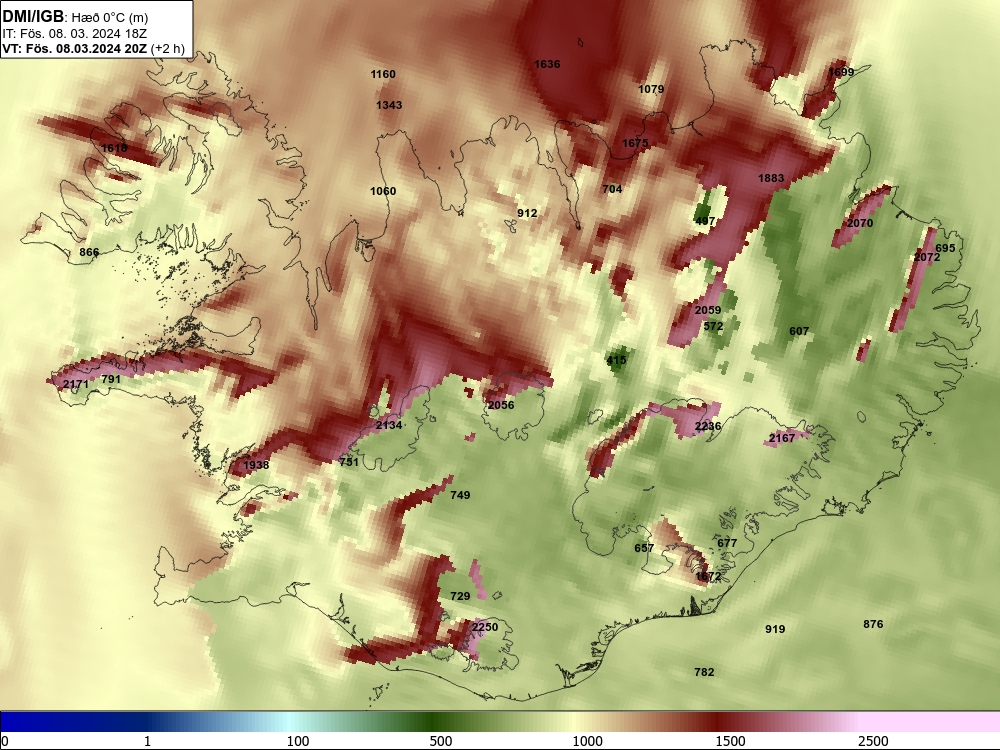The width and height of the screenshot is (1000, 750).
Task: Click the 782 value south of the coast
Action: [704, 672]
